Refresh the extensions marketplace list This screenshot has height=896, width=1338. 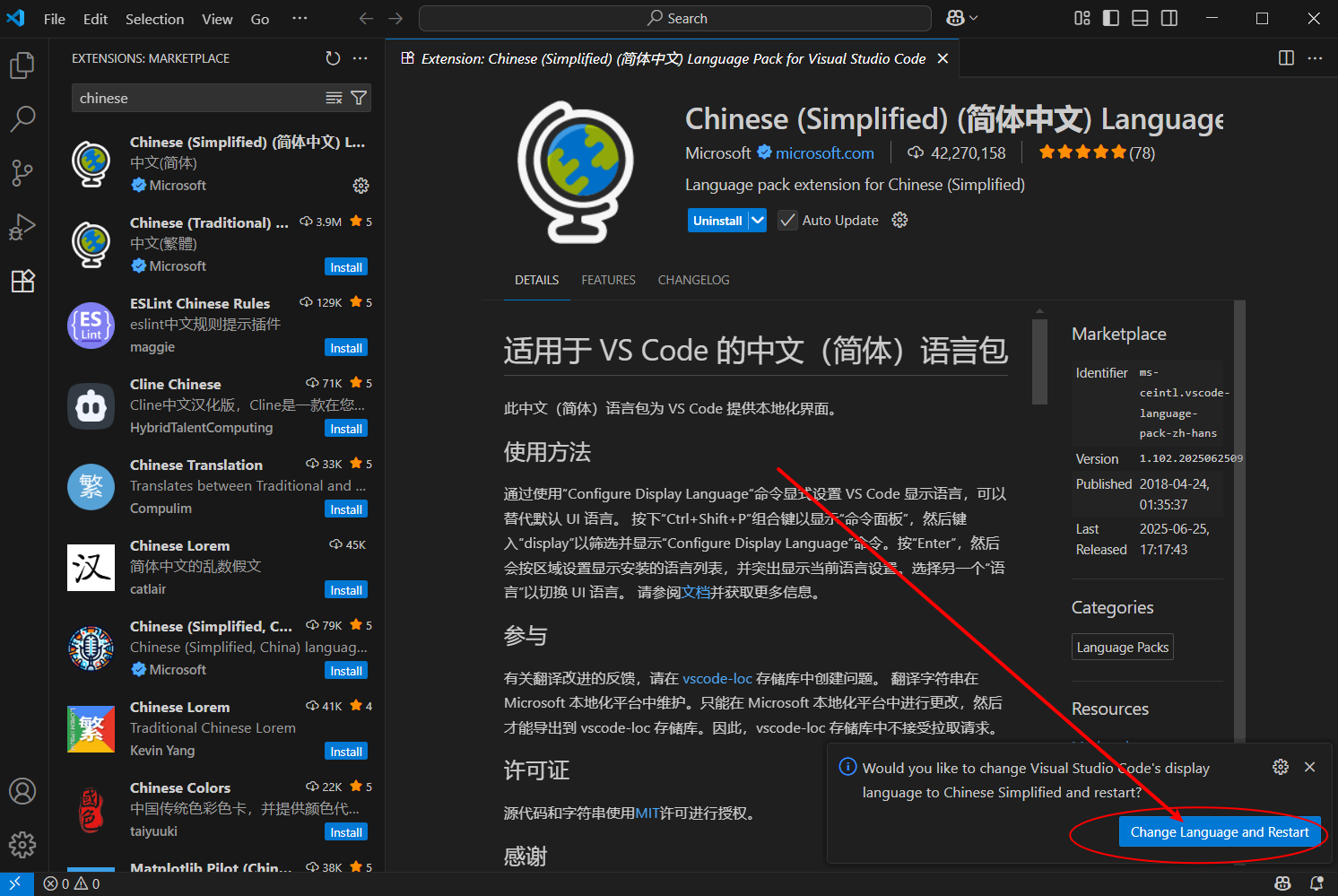pyautogui.click(x=333, y=58)
